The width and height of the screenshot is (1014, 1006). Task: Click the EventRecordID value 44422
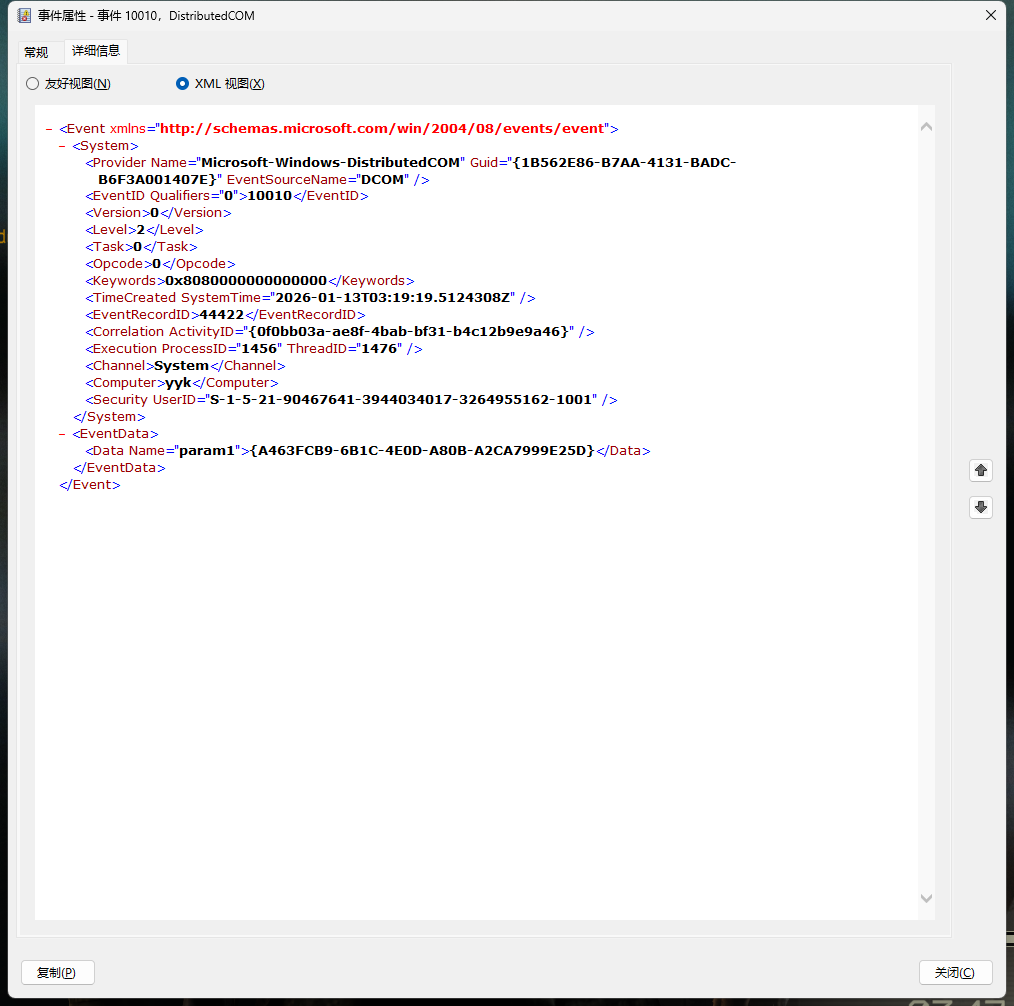click(222, 314)
